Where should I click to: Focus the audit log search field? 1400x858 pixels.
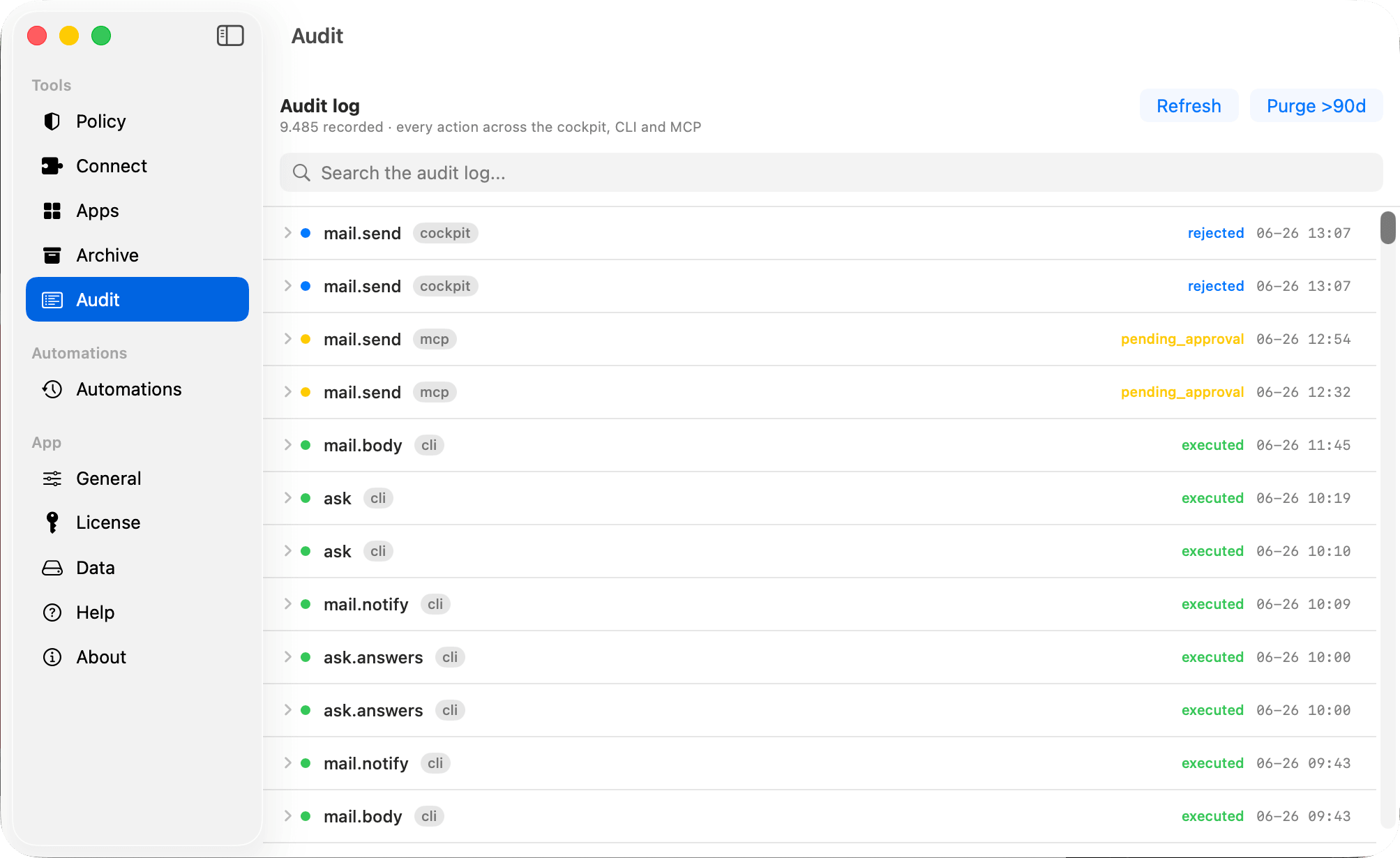[831, 172]
